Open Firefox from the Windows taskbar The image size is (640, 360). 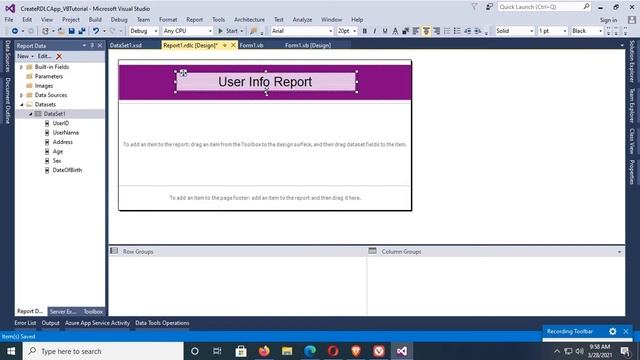264,351
